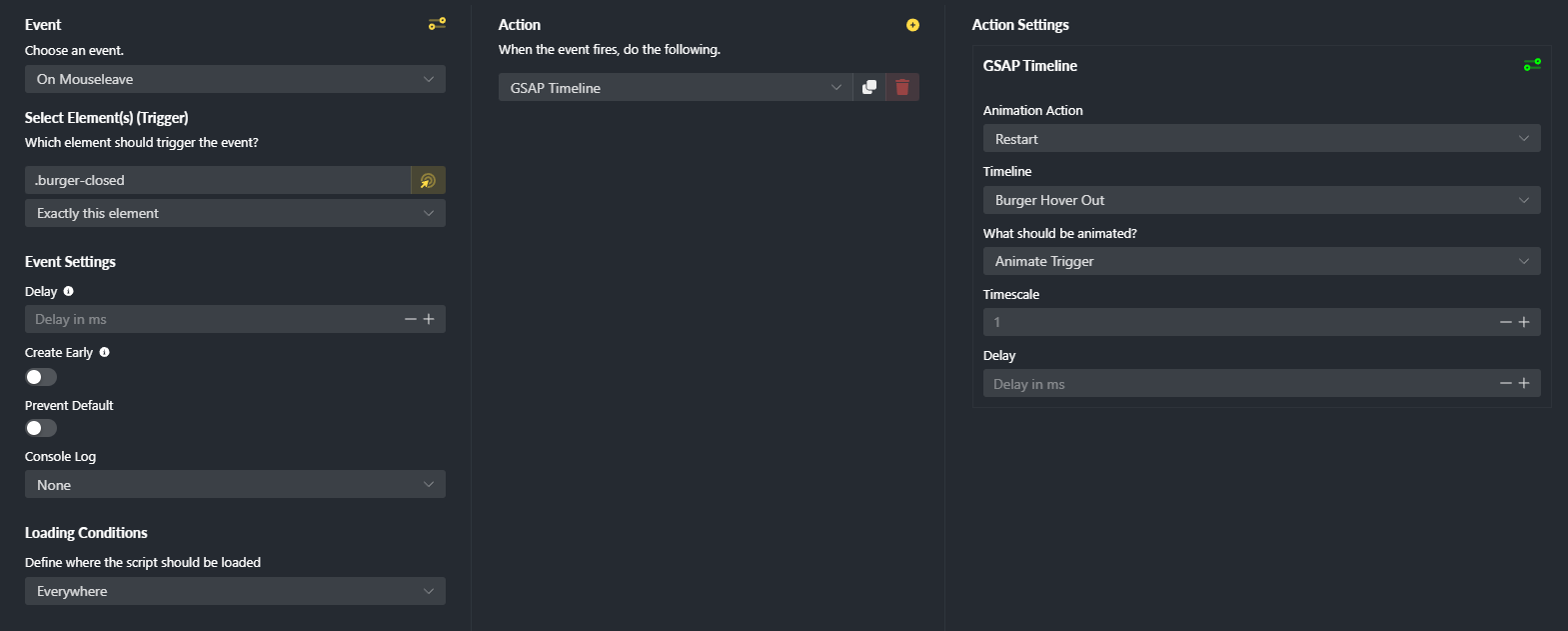The height and width of the screenshot is (631, 1568).
Task: Expand the Exactly this element dropdown
Action: 235,213
